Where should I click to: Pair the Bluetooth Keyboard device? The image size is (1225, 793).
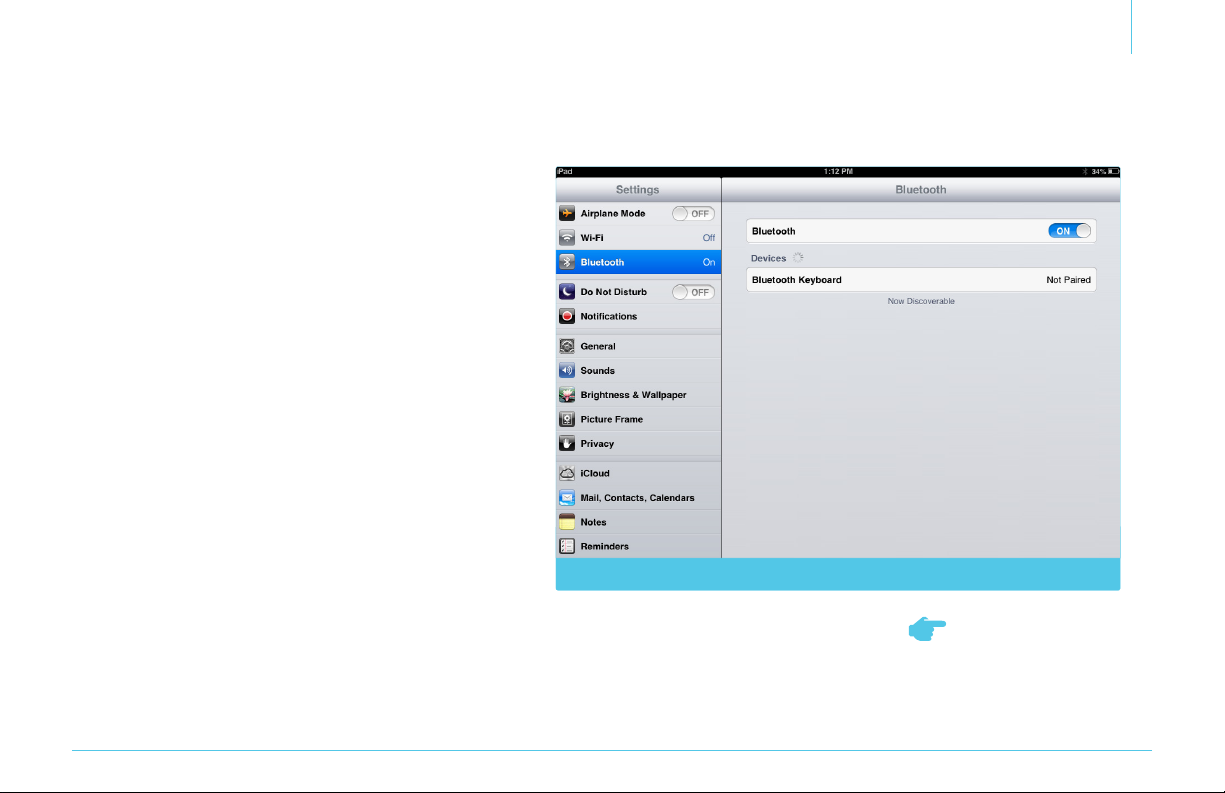(x=921, y=280)
